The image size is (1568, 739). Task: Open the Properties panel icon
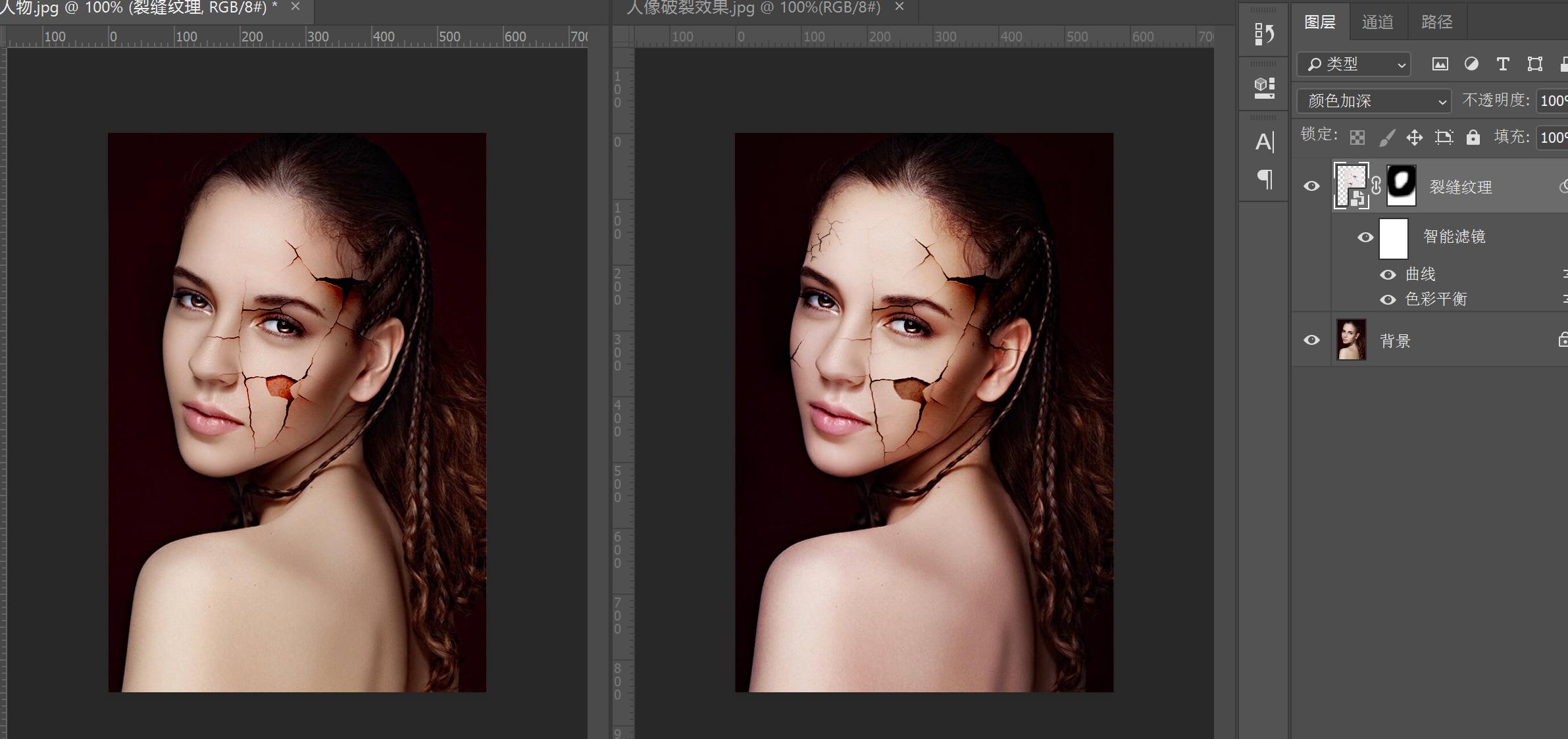pos(1264,88)
